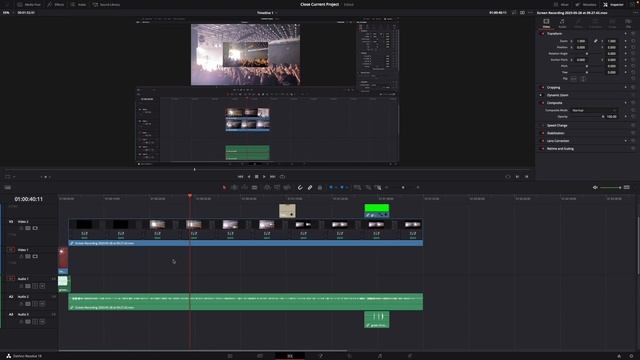This screenshot has width=640, height=360.
Task: Switch to the Inspector Audio tab
Action: (562, 23)
